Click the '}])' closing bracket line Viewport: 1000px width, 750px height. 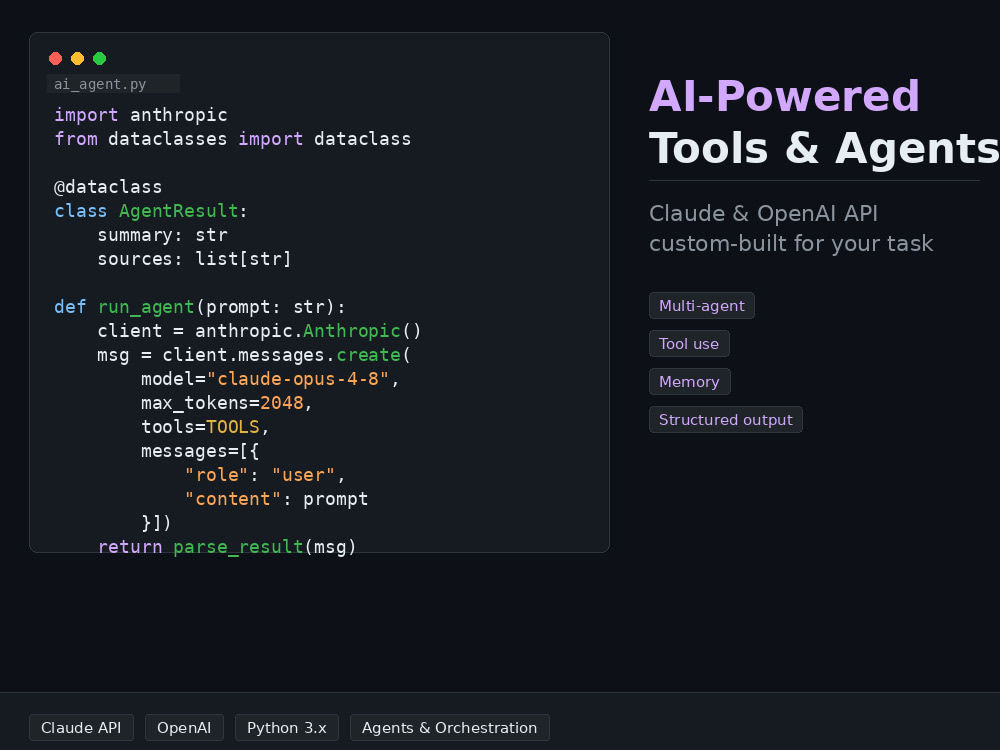[156, 523]
